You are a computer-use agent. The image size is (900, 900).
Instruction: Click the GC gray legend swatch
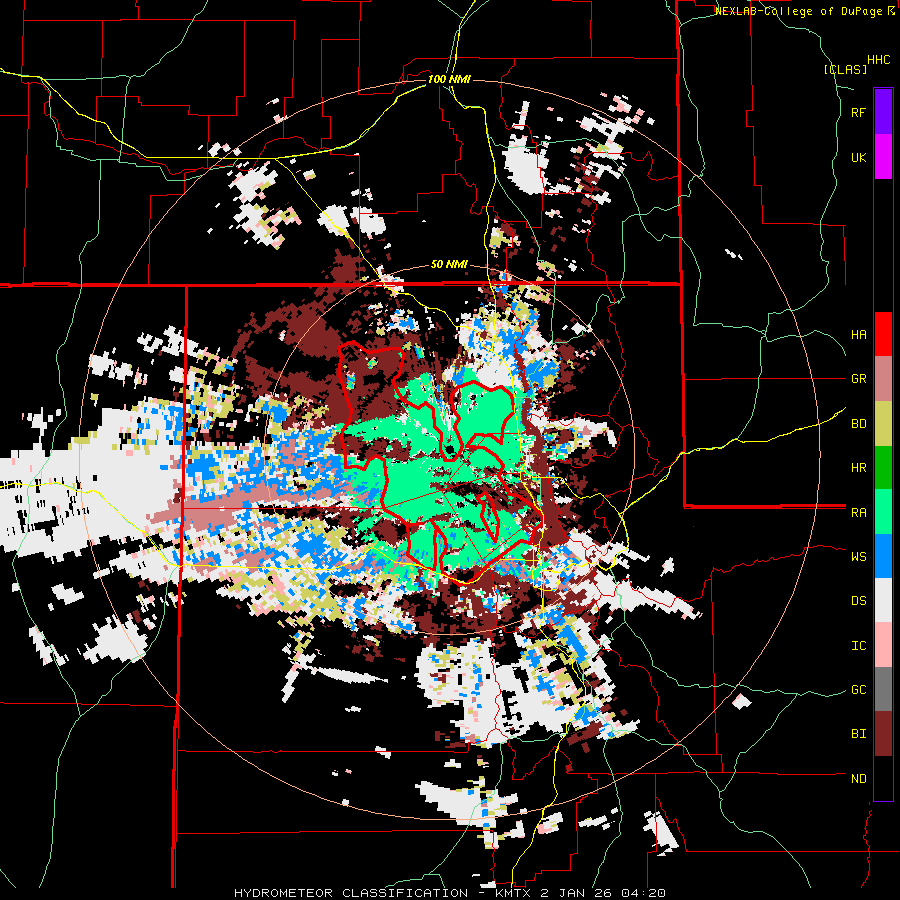[883, 689]
